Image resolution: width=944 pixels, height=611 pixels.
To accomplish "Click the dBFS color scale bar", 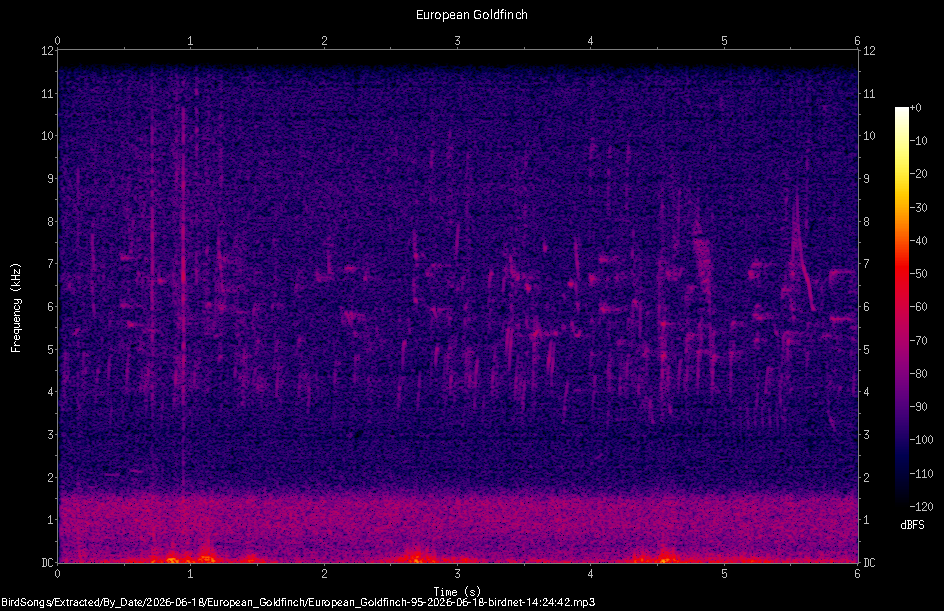I will pyautogui.click(x=901, y=307).
